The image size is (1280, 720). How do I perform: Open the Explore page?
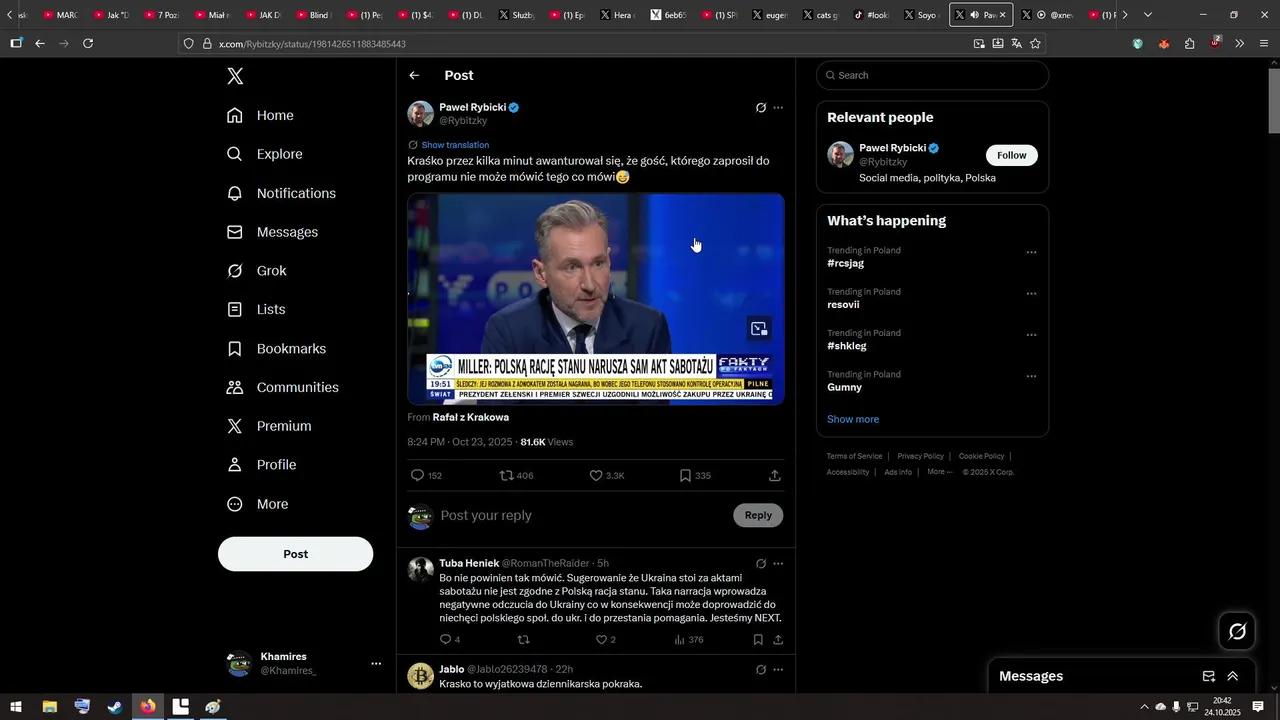pyautogui.click(x=265, y=154)
